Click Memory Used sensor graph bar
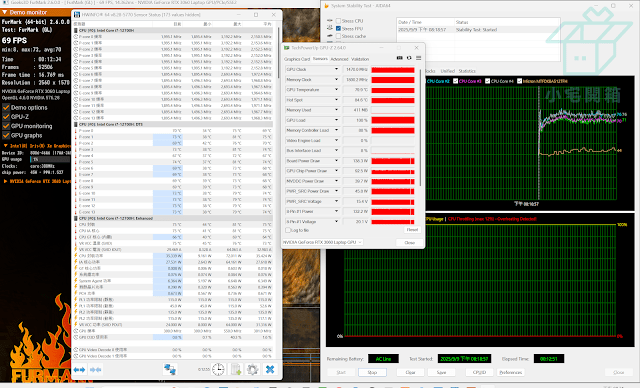 [x=393, y=110]
